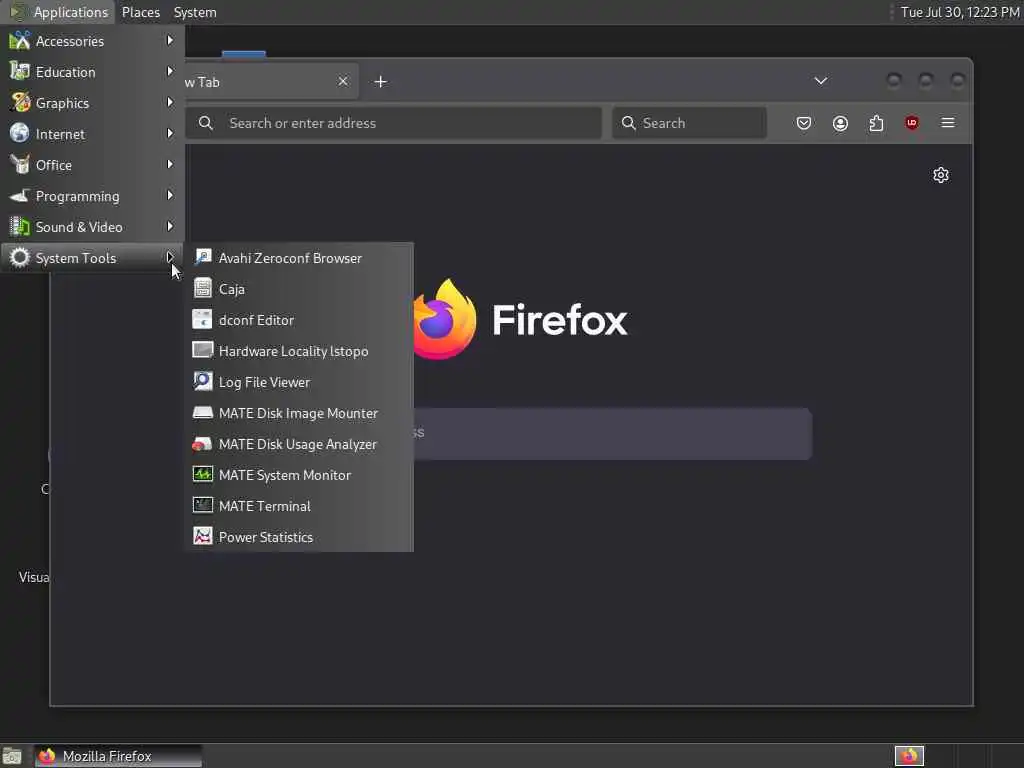Select the Hardware Locality lstopo entry
The height and width of the screenshot is (768, 1024).
[299, 350]
